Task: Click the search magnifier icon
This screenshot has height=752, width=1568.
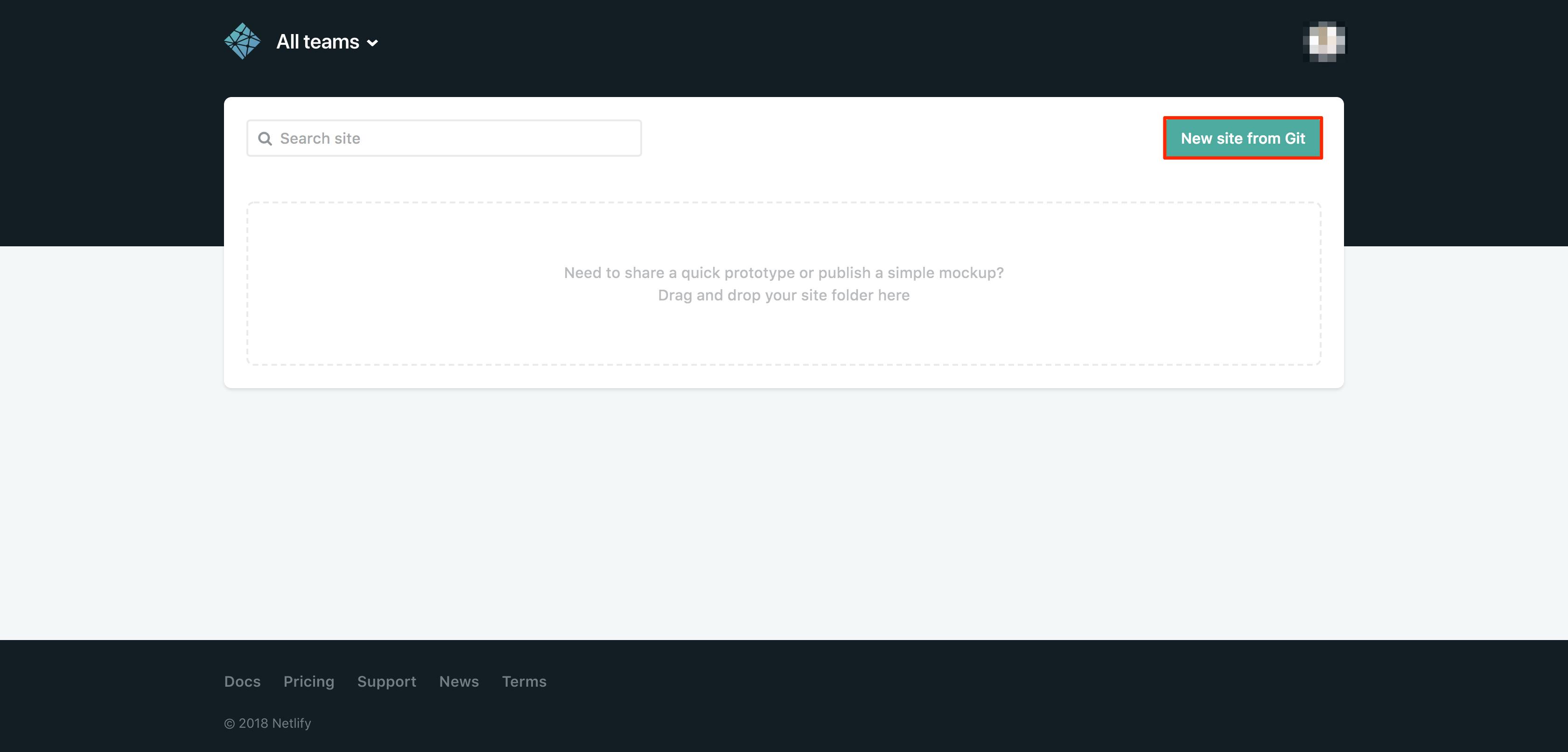Action: coord(266,138)
